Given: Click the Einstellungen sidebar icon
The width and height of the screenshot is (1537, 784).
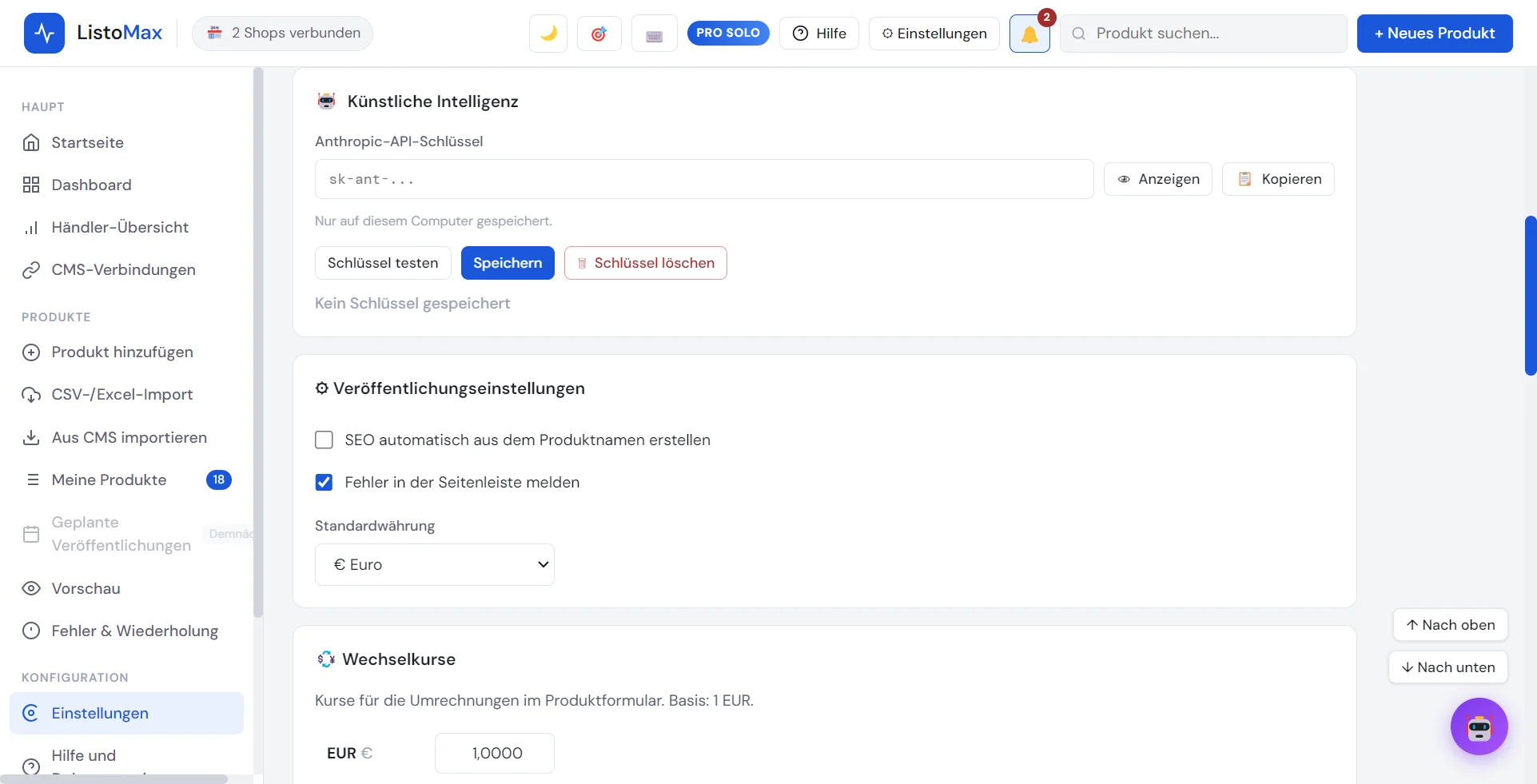Looking at the screenshot, I should pyautogui.click(x=31, y=713).
